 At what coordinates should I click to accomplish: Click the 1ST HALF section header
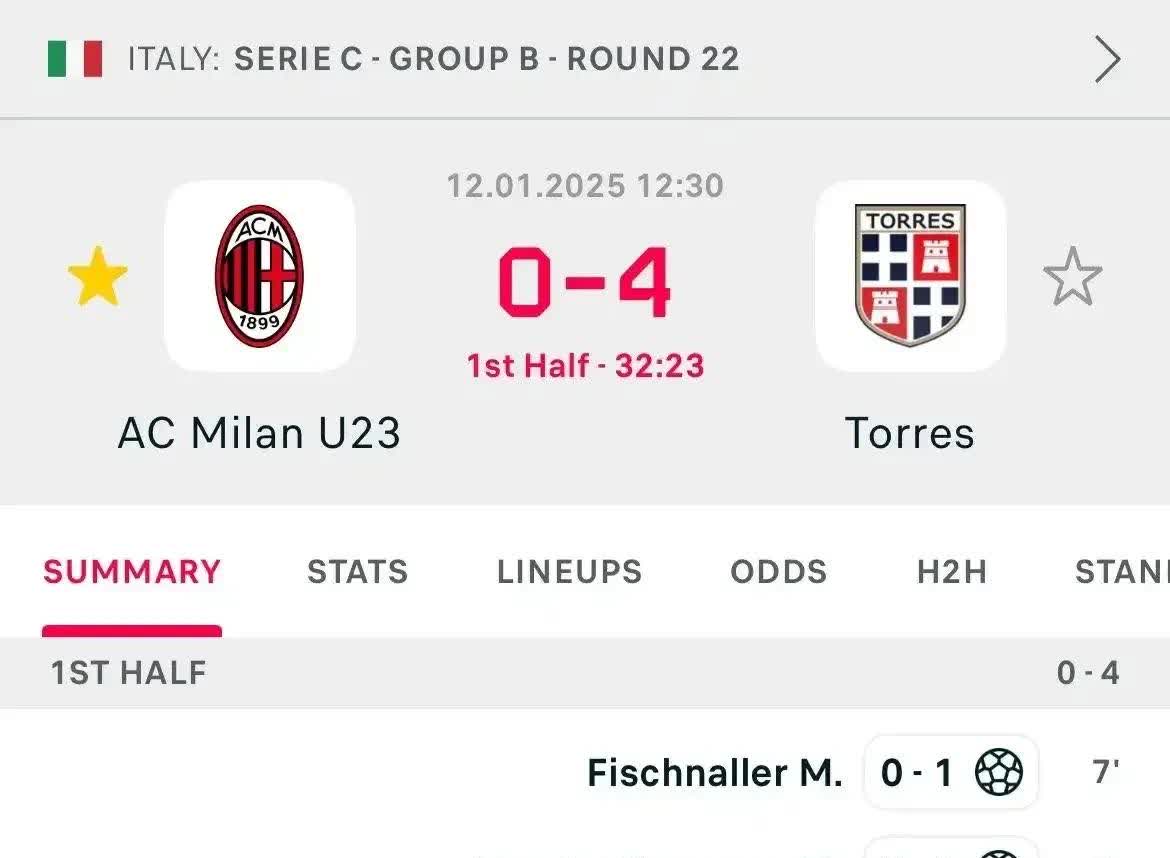585,673
